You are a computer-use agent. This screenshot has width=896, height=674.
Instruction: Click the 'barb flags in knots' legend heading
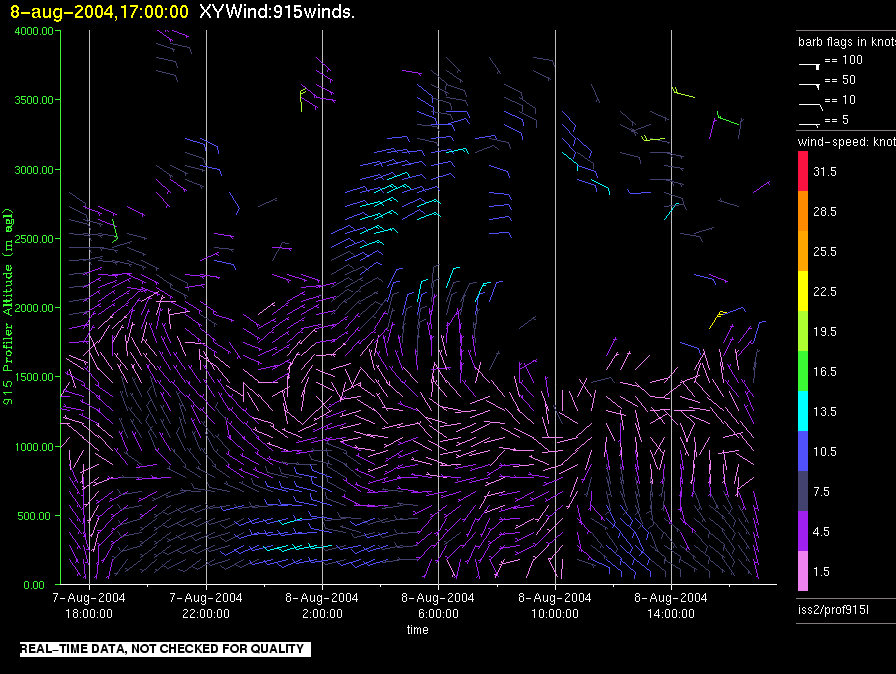(847, 42)
